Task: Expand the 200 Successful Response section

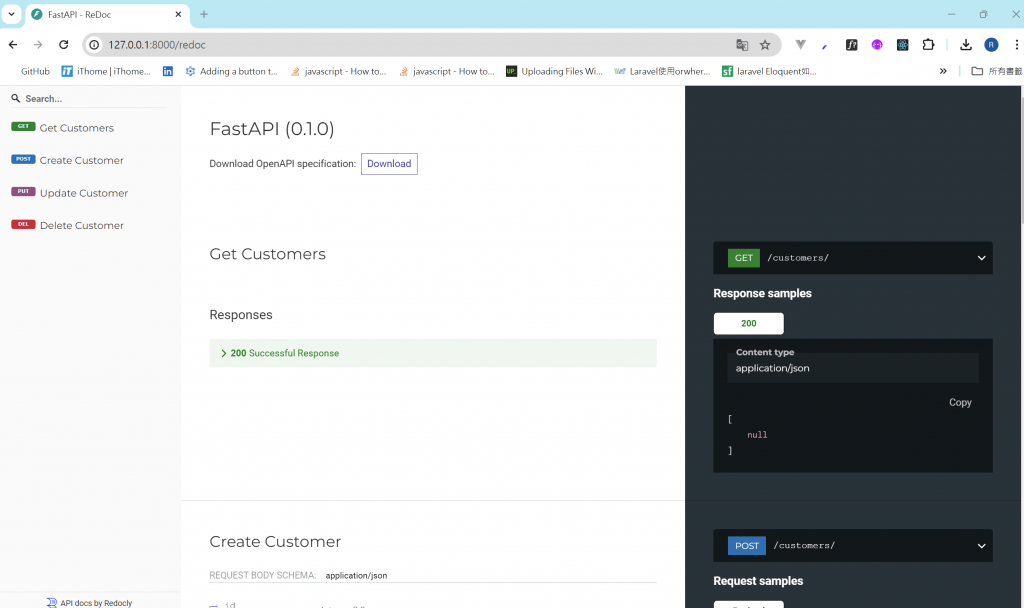Action: pyautogui.click(x=433, y=353)
